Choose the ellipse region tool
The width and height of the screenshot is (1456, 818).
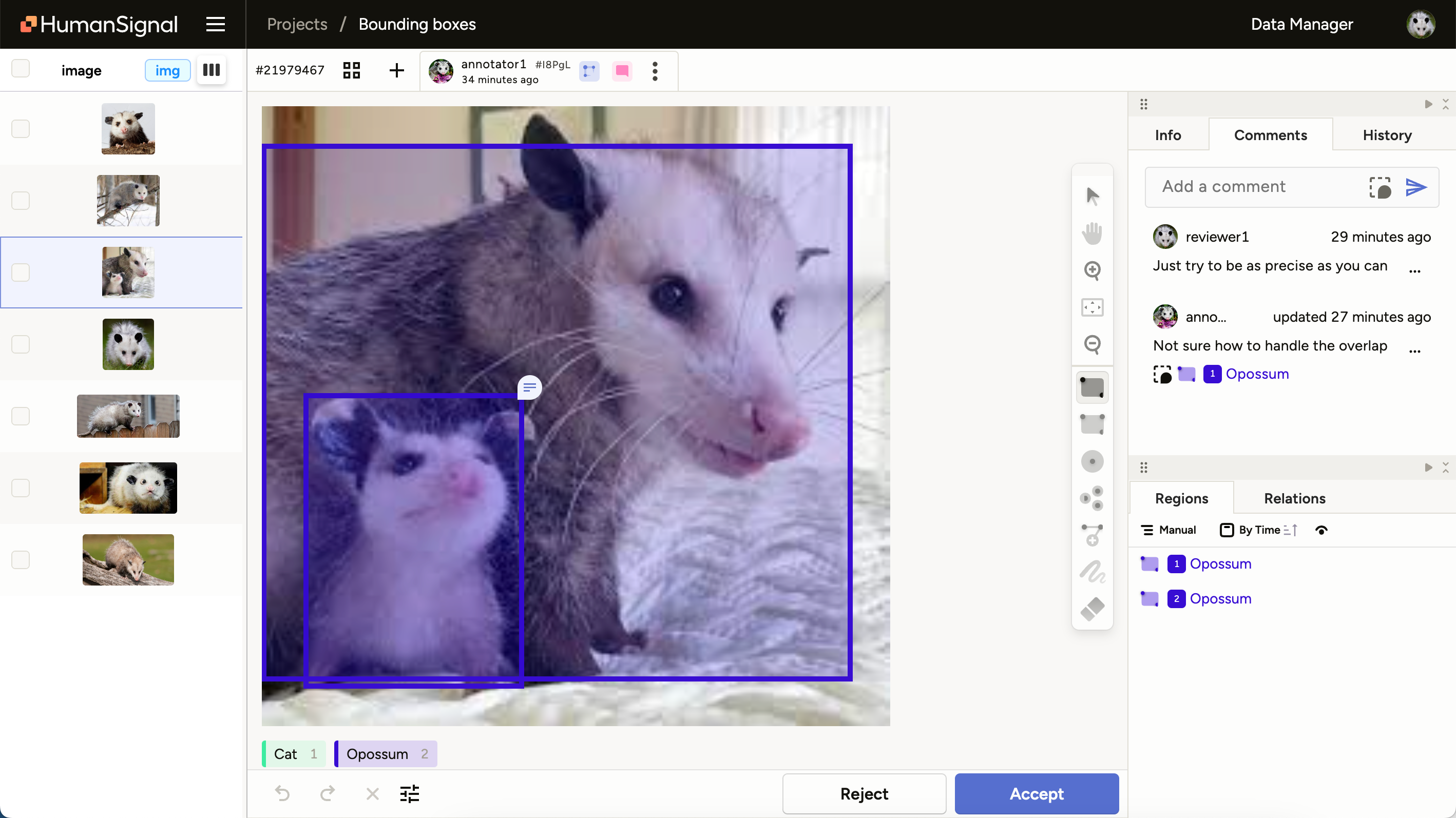click(x=1091, y=461)
